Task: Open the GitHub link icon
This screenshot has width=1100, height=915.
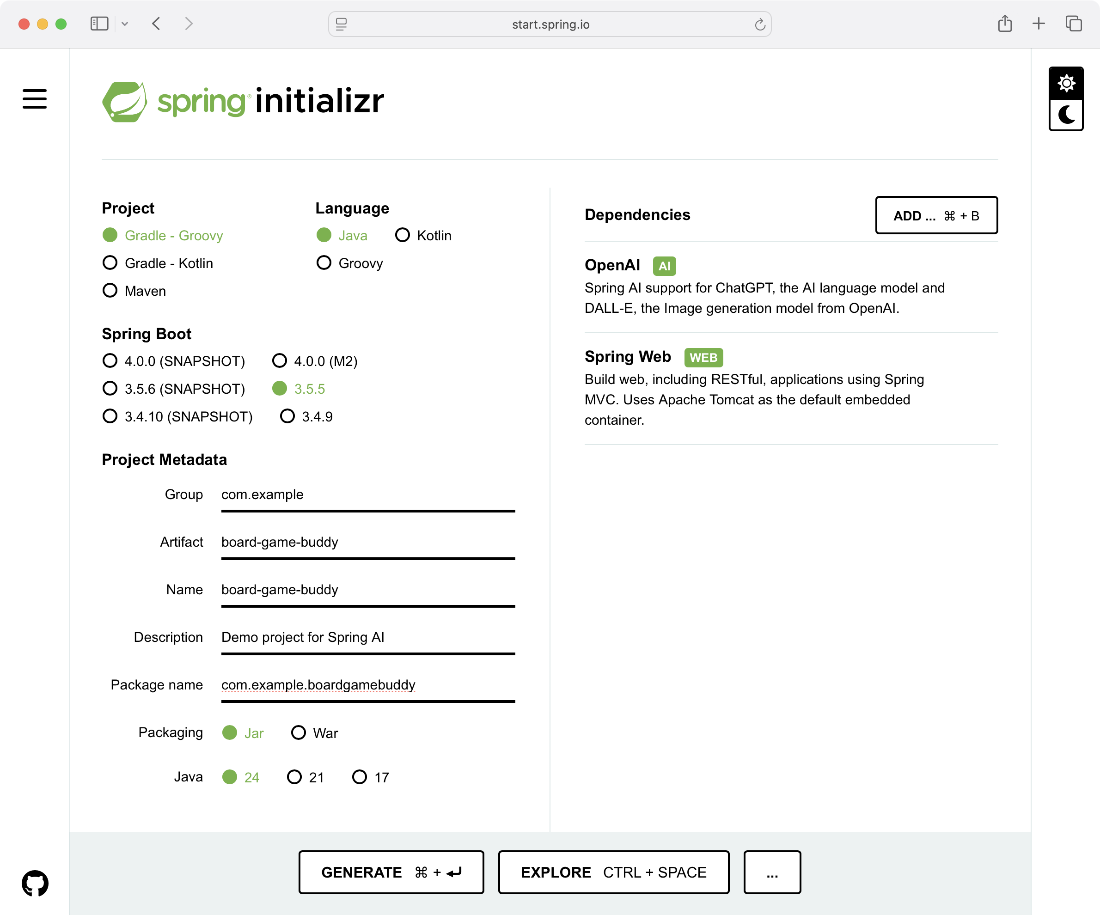Action: click(35, 883)
